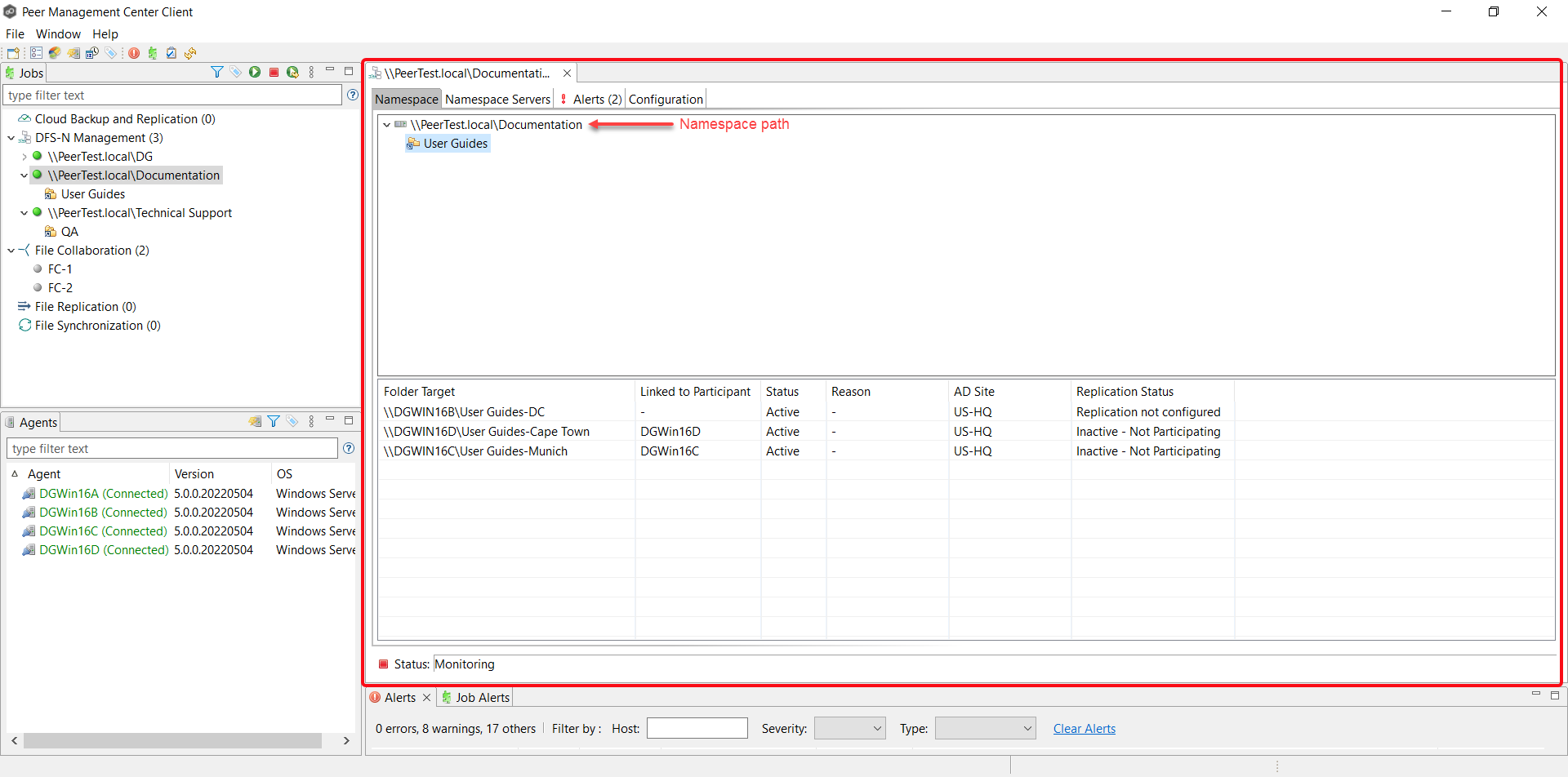1568x777 pixels.
Task: Maximize the Agents panel
Action: (x=349, y=420)
